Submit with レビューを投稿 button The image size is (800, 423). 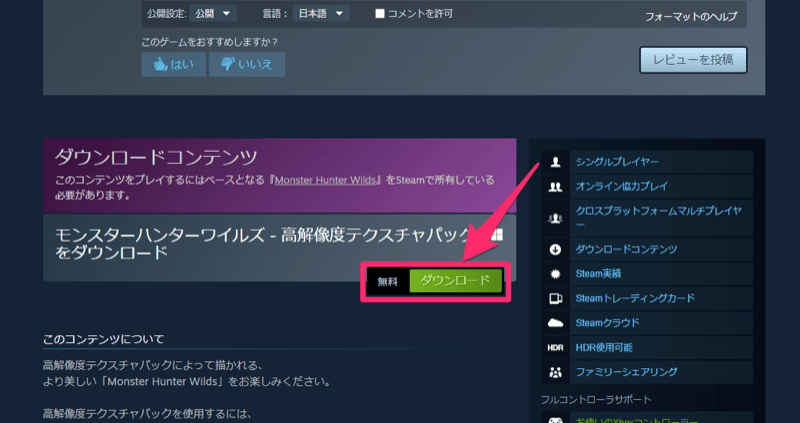tap(693, 60)
